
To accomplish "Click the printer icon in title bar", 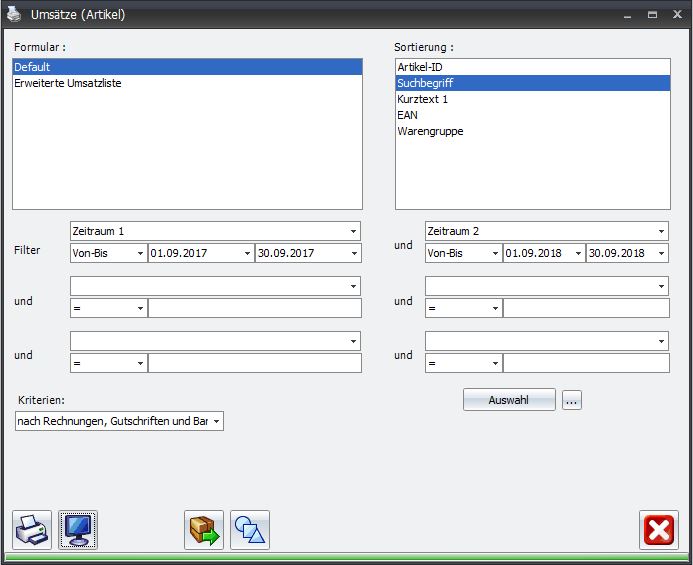I will 15,15.
